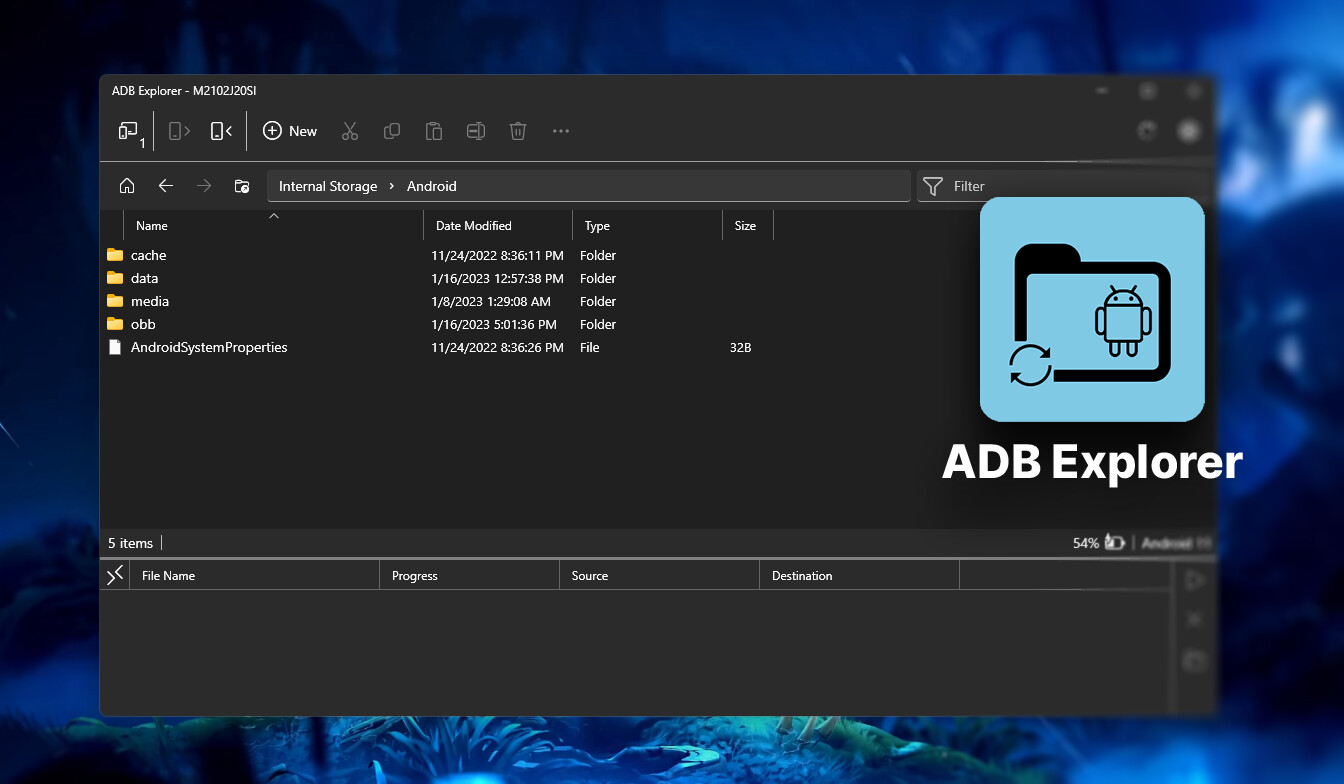Click the media folder icon

115,301
